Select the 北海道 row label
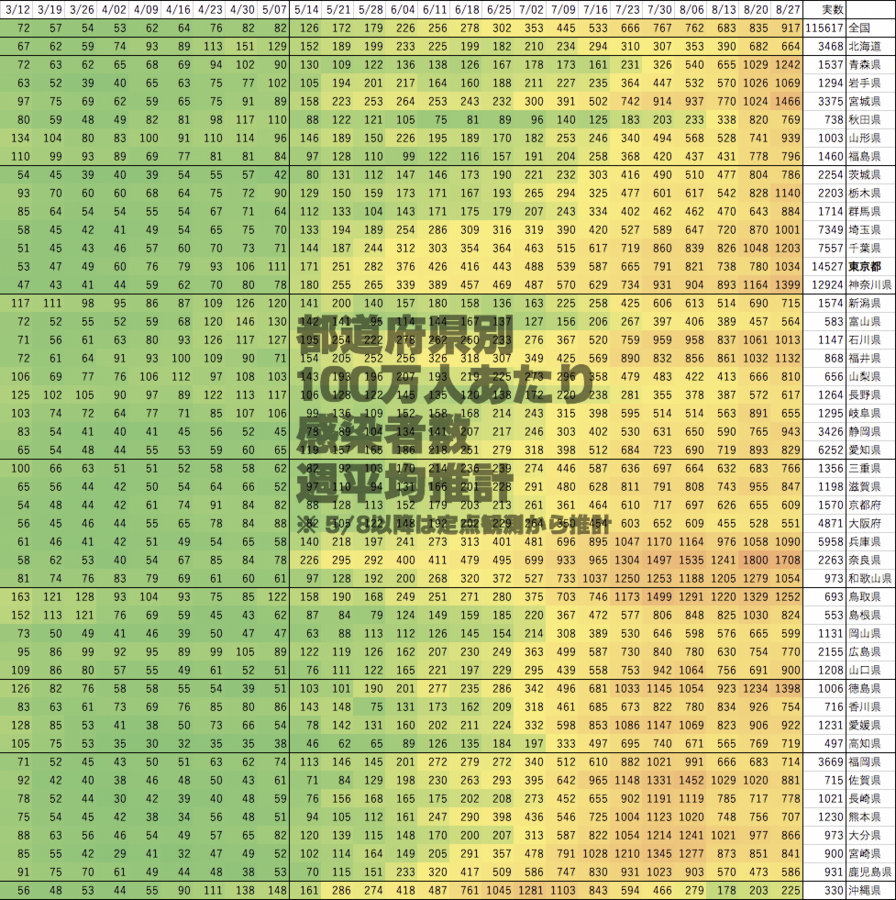 tap(864, 46)
